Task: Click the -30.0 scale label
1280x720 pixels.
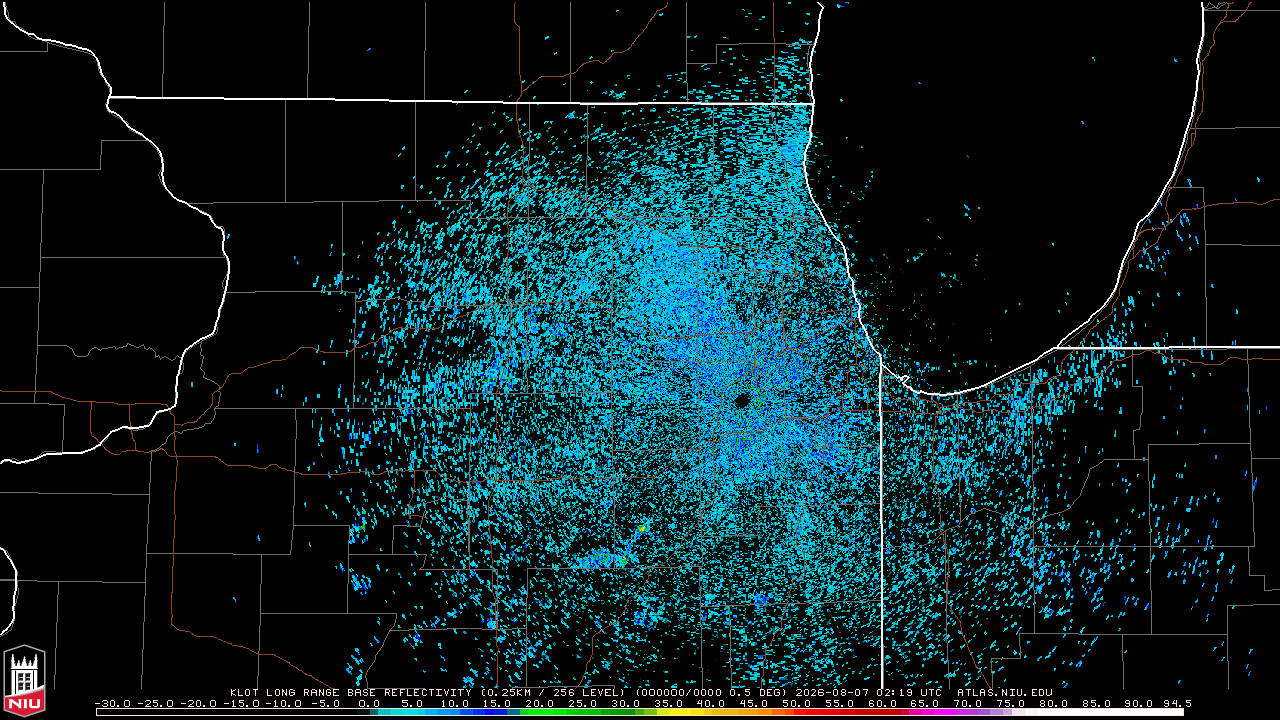Action: (x=112, y=704)
